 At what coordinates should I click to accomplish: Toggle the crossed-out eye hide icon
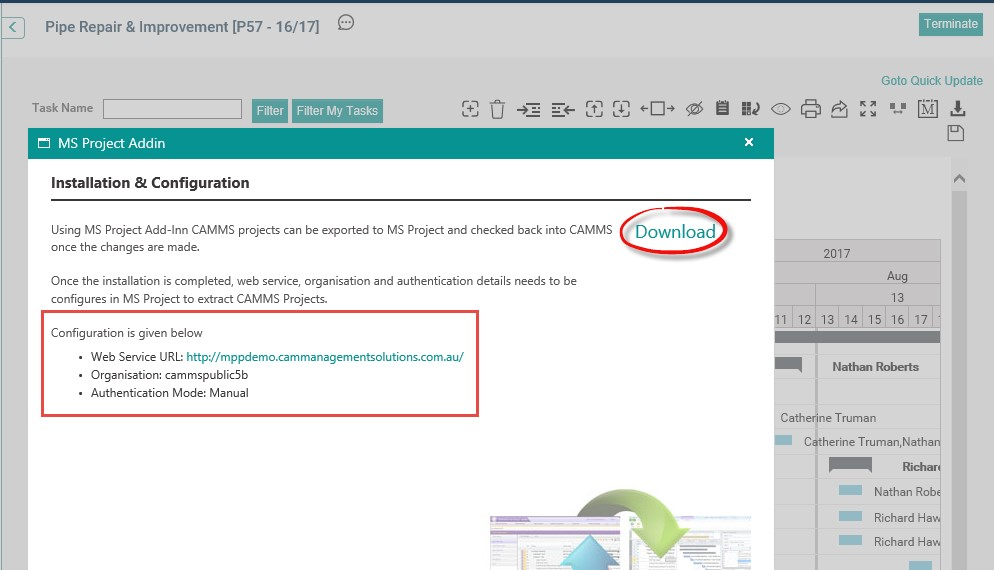694,109
